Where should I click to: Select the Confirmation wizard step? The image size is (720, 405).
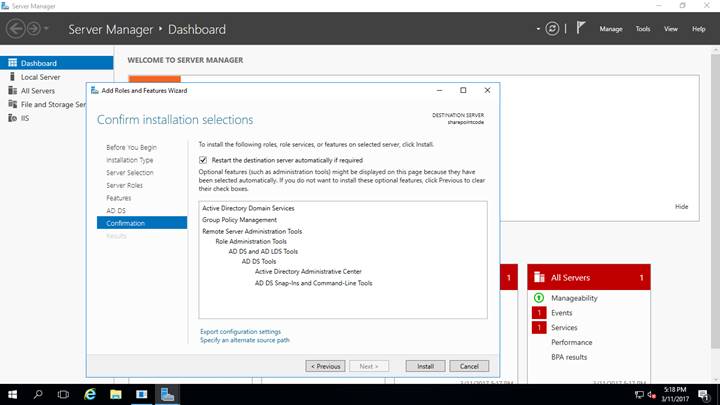point(142,223)
